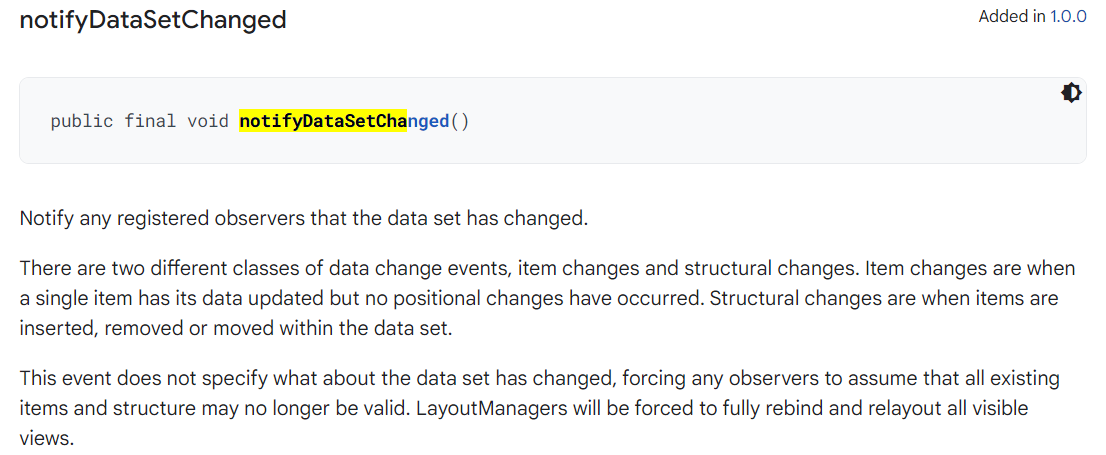This screenshot has width=1106, height=455.
Task: Click the yellow highlighted part of the method name
Action: coord(322,122)
